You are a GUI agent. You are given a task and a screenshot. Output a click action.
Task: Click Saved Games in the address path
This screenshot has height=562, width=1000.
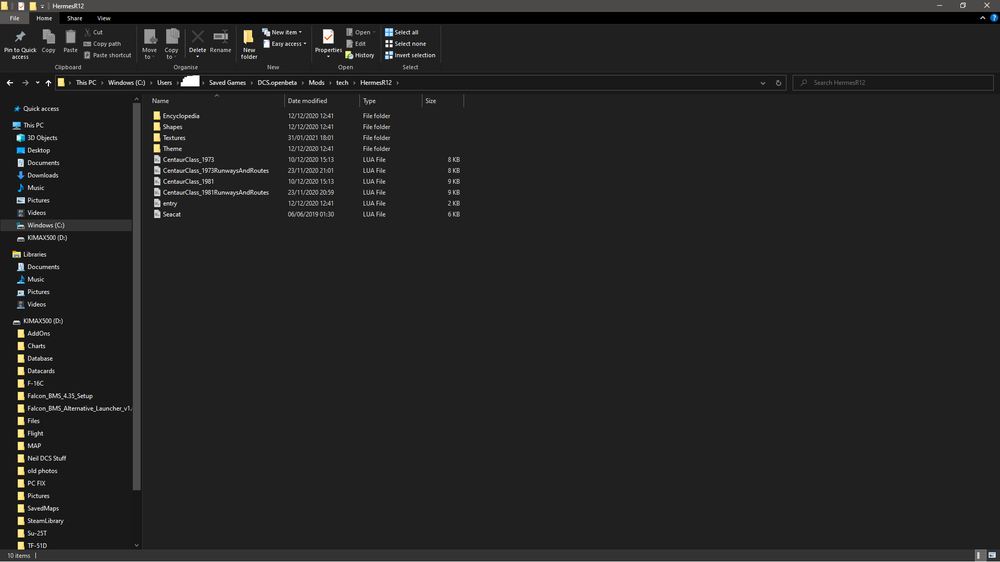pos(227,82)
